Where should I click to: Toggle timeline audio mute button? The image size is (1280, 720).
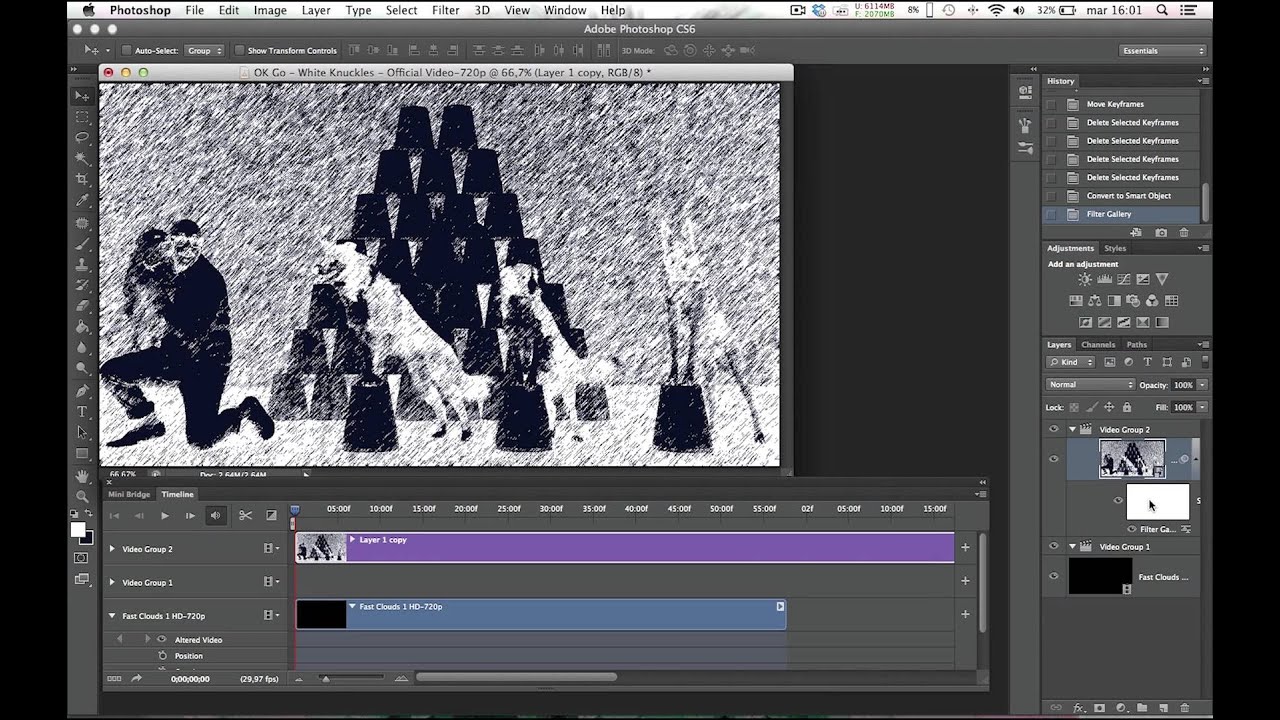(x=215, y=515)
